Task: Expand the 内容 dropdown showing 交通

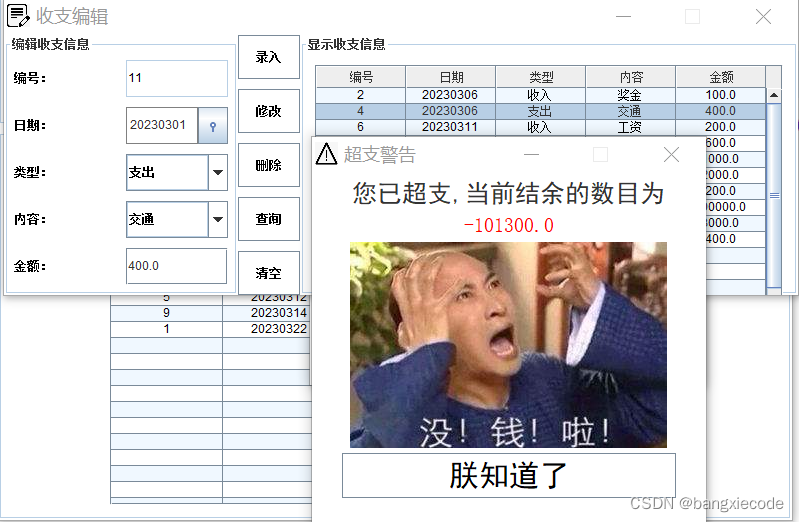Action: click(x=218, y=219)
